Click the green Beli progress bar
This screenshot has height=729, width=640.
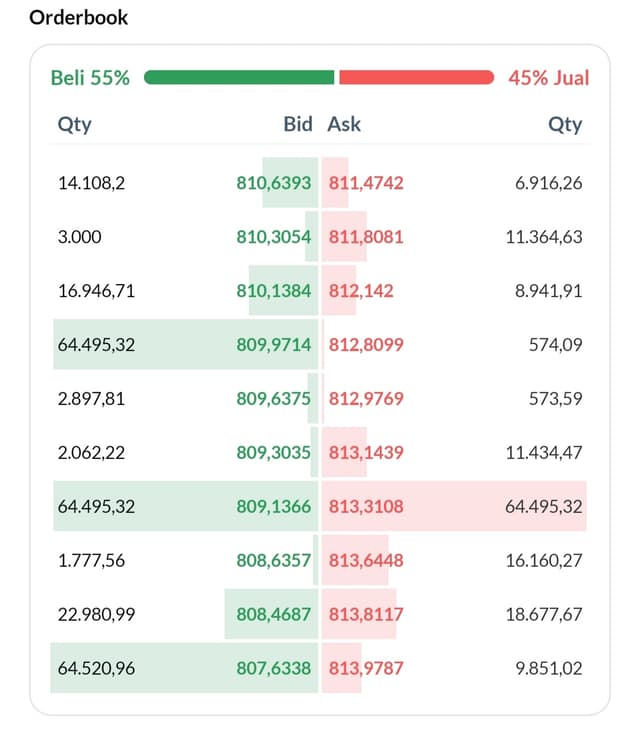[239, 77]
